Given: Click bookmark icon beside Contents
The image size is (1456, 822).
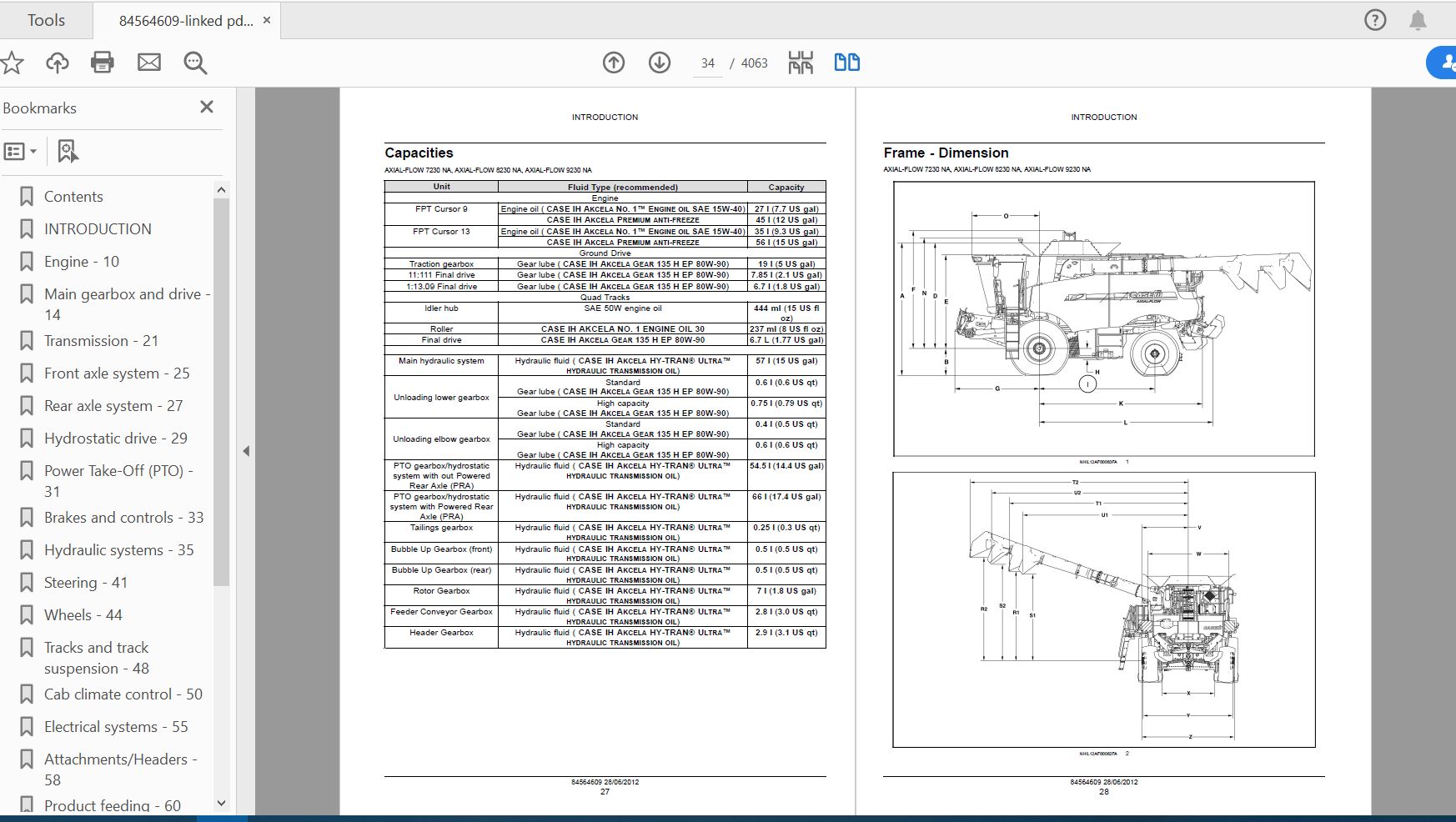Looking at the screenshot, I should click(27, 197).
